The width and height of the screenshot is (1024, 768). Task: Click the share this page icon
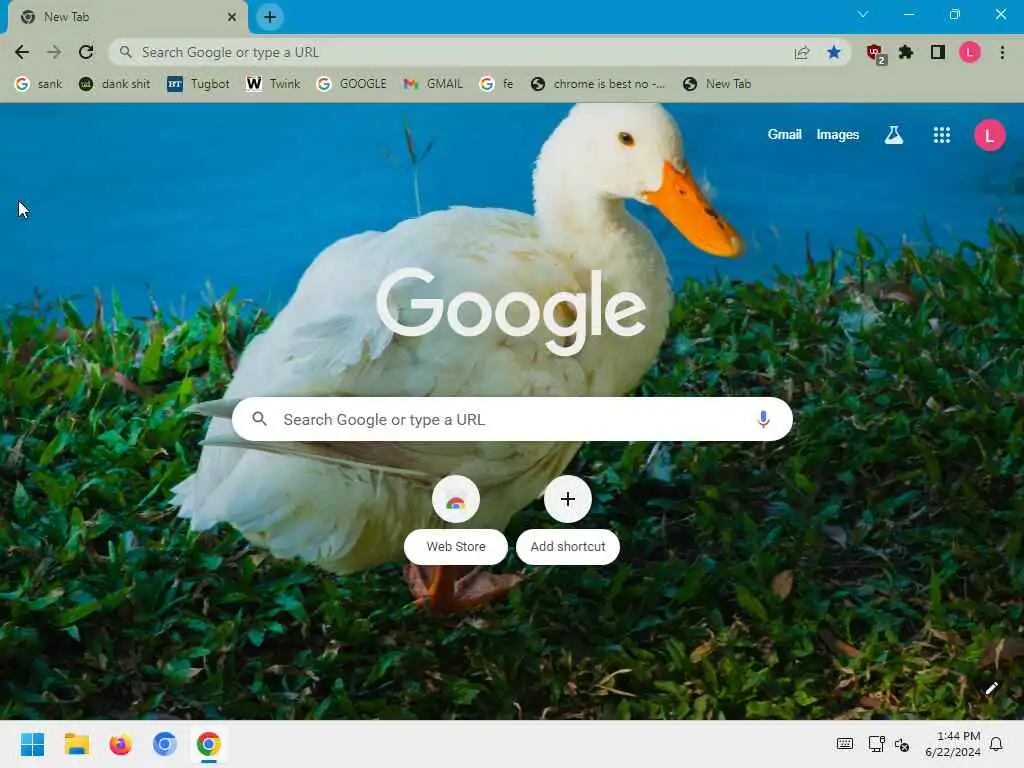pos(802,52)
